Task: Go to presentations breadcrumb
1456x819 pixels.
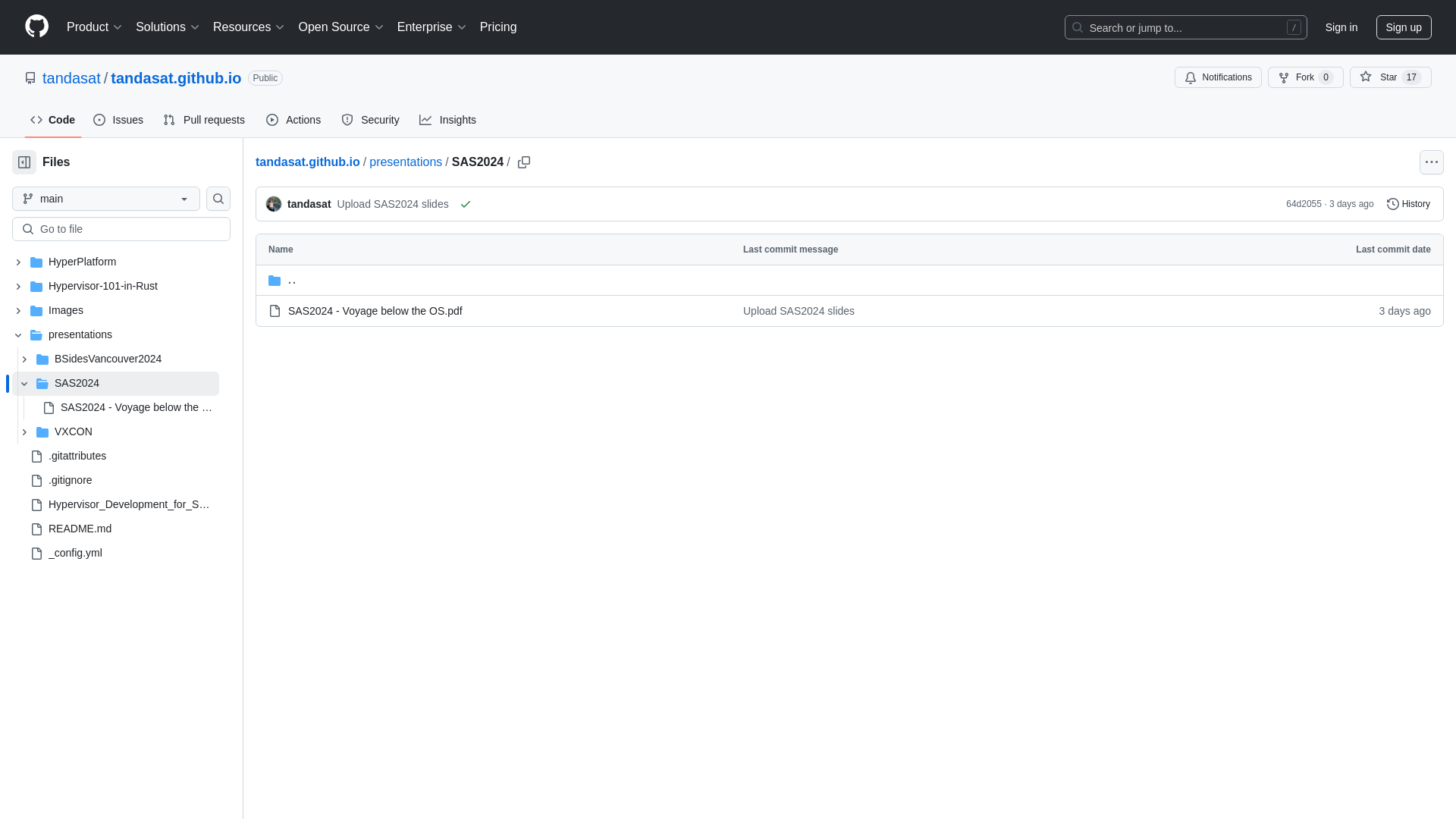Action: [x=406, y=162]
